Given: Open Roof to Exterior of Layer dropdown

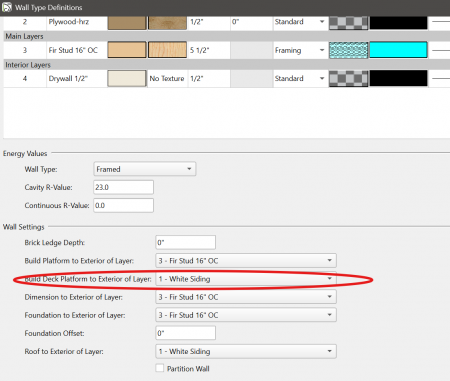Looking at the screenshot, I should point(246,351).
